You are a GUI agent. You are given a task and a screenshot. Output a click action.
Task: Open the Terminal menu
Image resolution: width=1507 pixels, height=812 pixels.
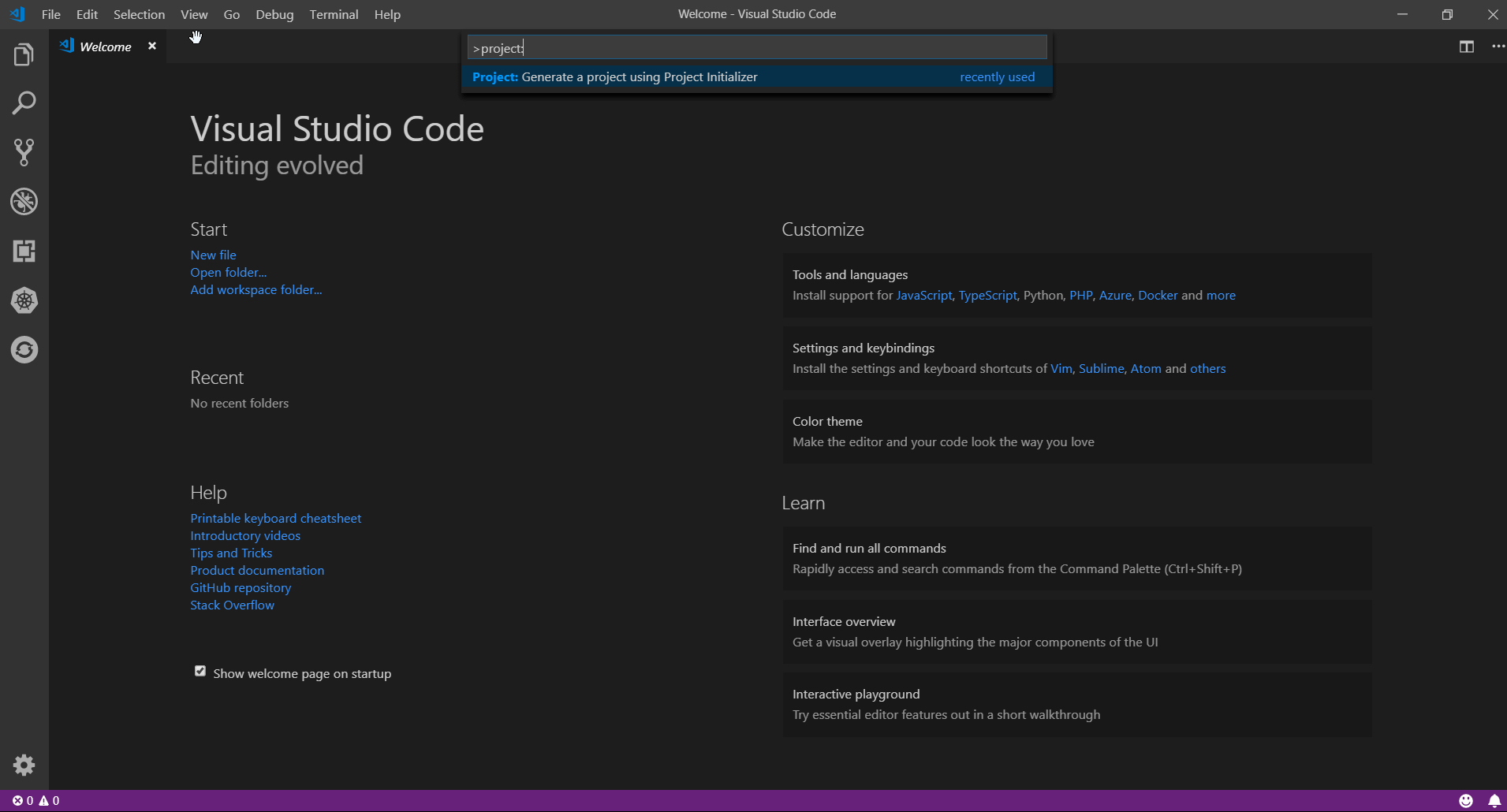coord(334,14)
